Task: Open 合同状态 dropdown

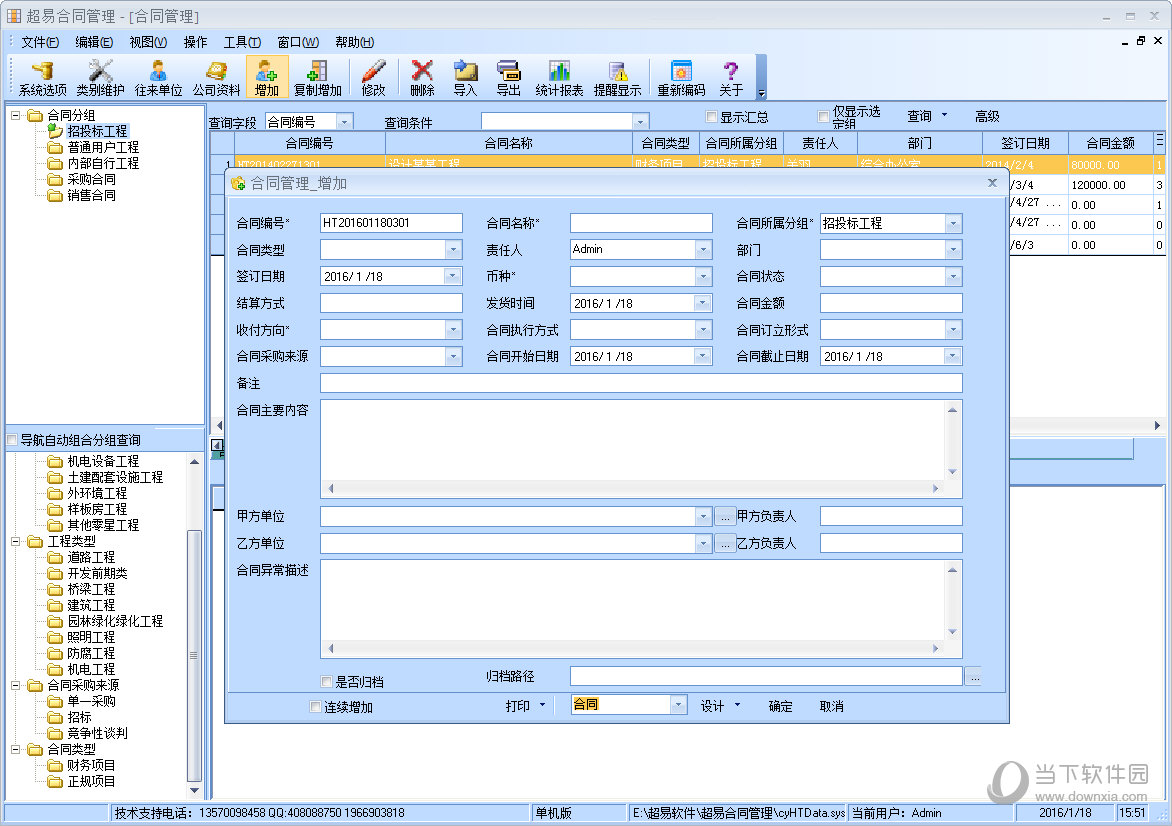Action: (952, 277)
